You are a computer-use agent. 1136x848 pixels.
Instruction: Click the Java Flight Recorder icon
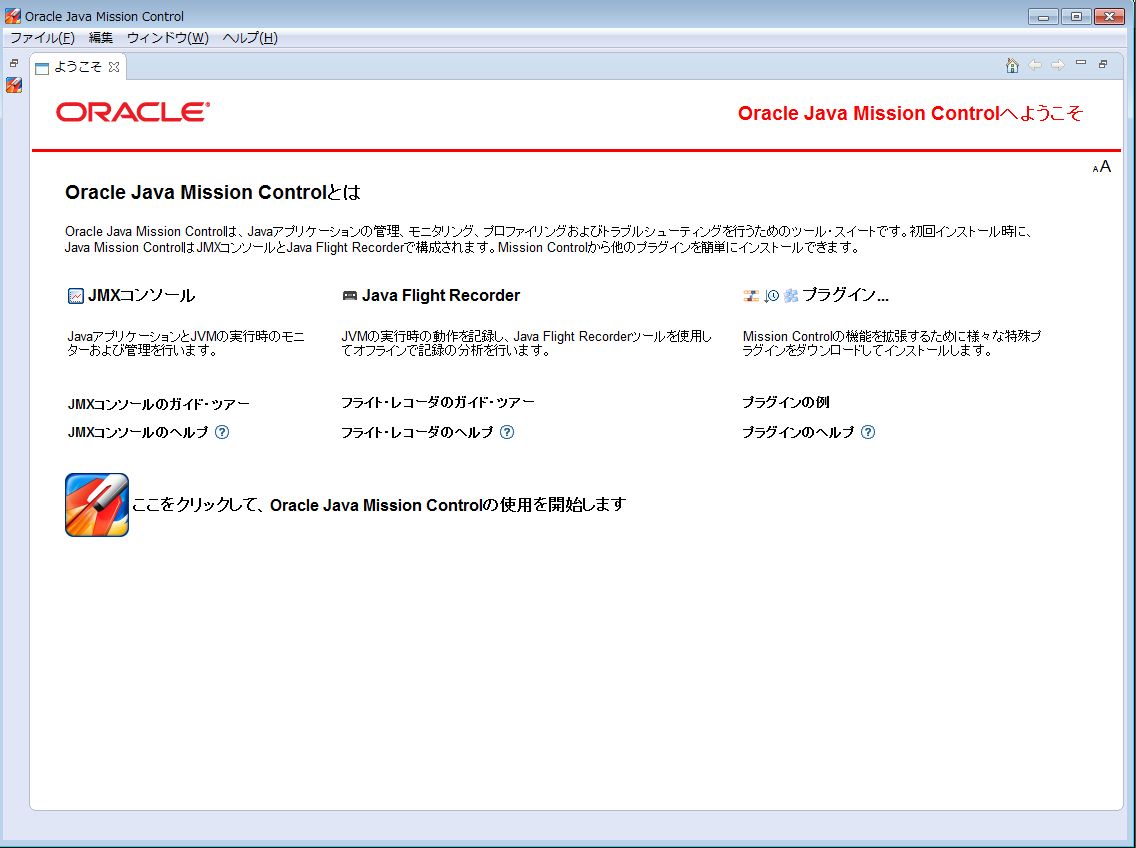(x=352, y=295)
